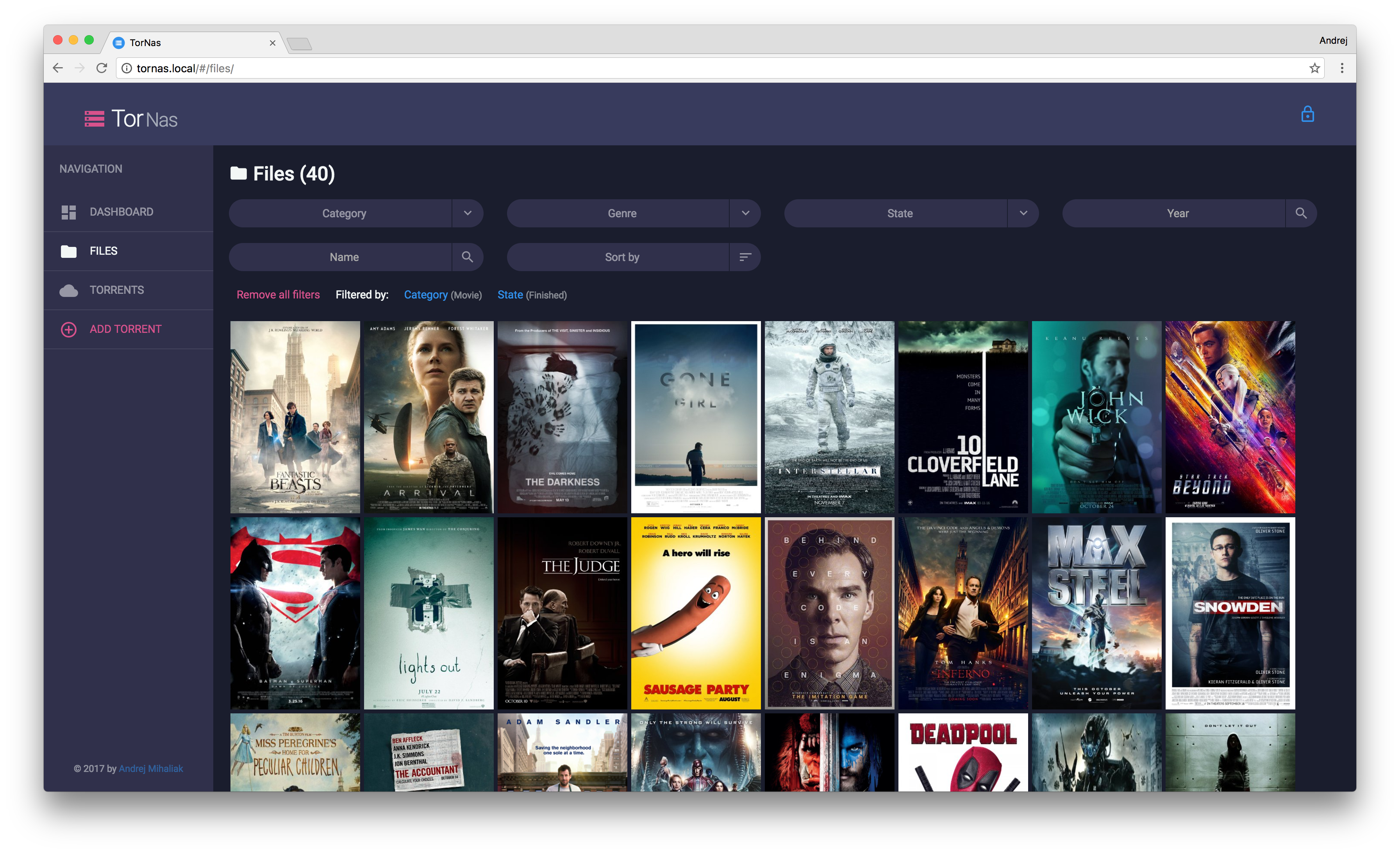
Task: Open the John Wick movie poster
Action: [x=1096, y=417]
